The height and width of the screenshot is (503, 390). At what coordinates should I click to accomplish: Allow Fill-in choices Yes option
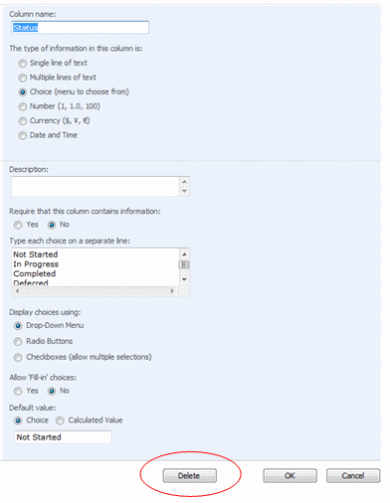(x=18, y=391)
